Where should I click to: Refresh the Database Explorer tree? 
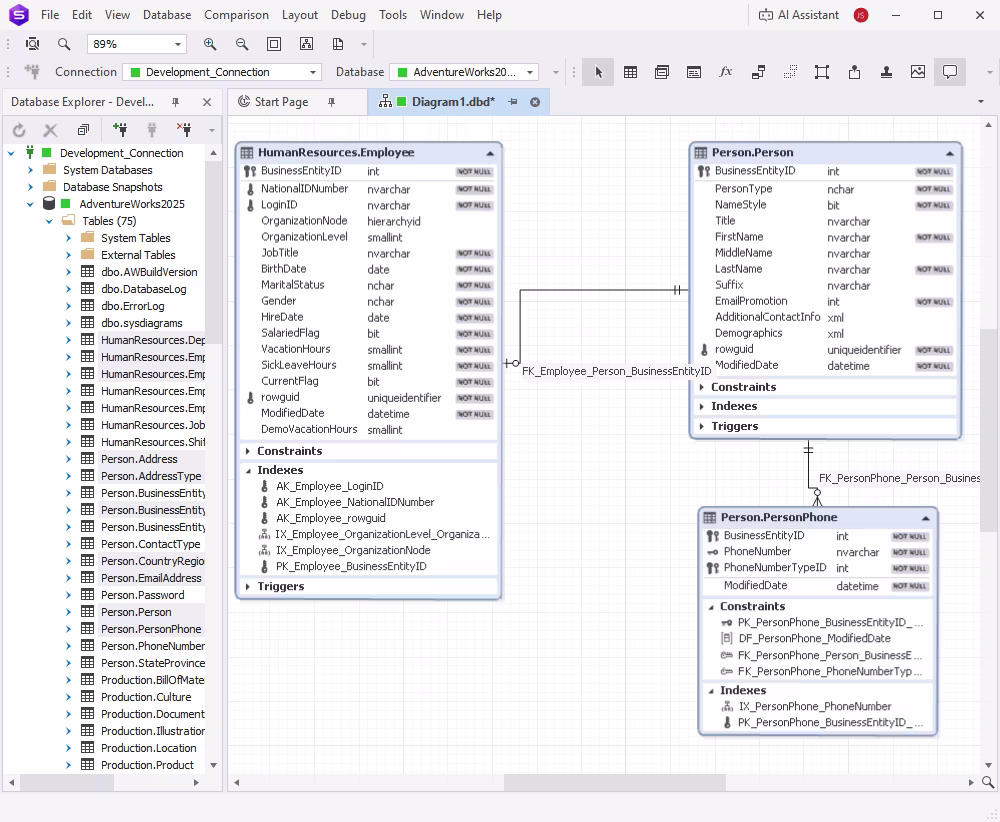point(19,130)
